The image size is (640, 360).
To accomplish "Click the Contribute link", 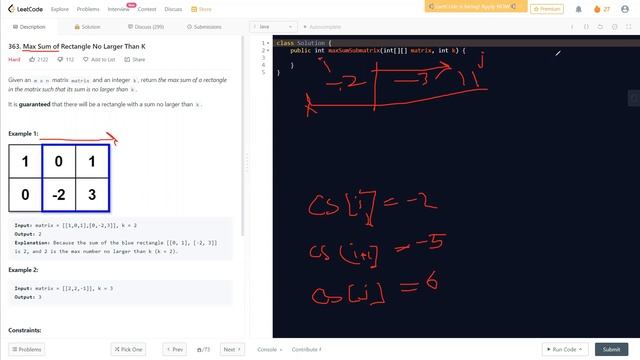I will point(307,349).
